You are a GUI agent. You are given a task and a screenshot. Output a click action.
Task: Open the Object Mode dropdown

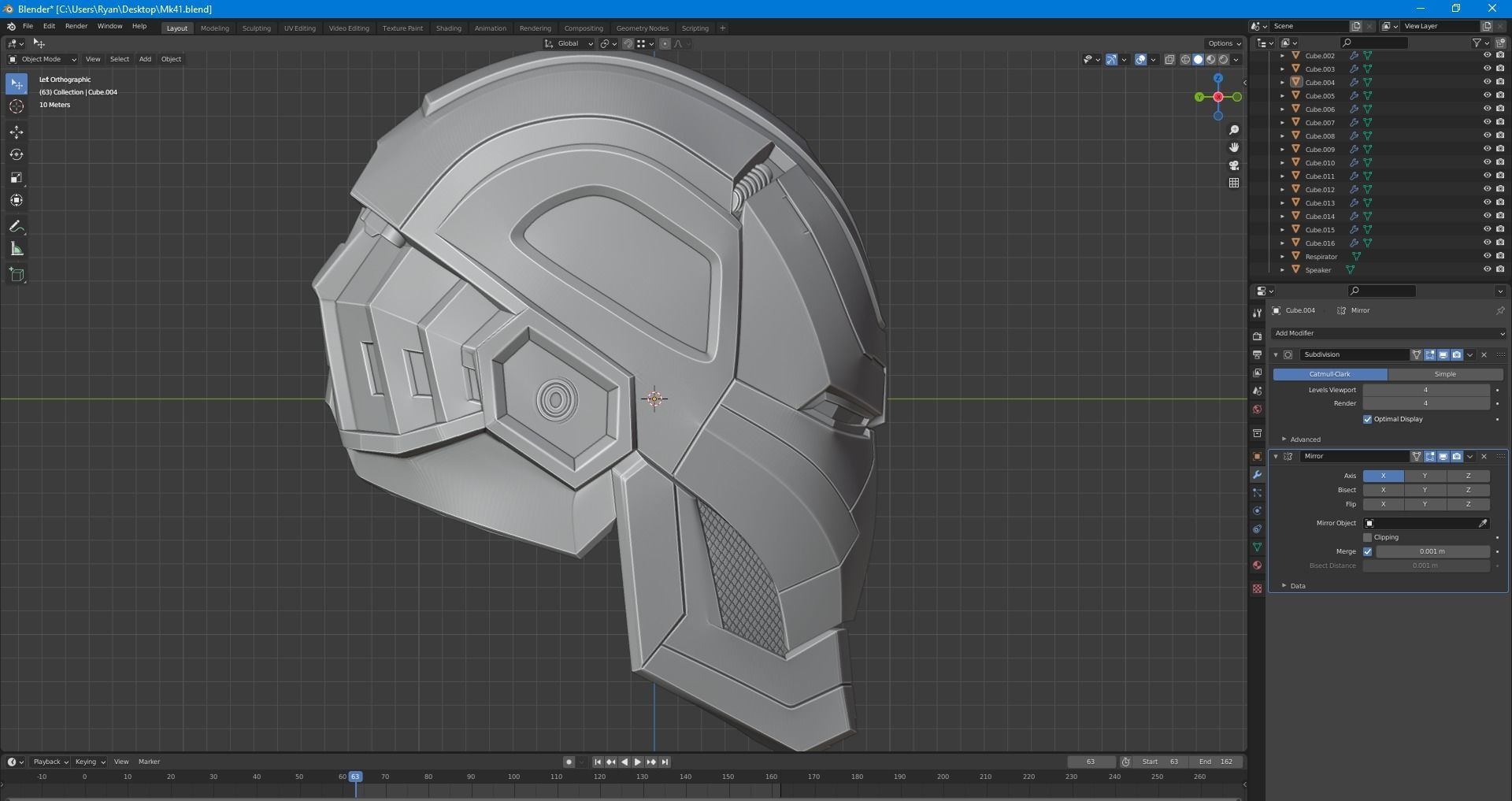click(x=42, y=59)
